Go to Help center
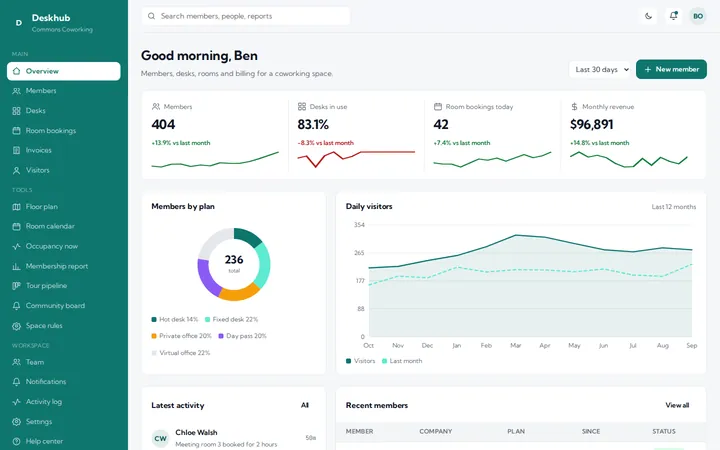This screenshot has width=720, height=450. [64, 441]
